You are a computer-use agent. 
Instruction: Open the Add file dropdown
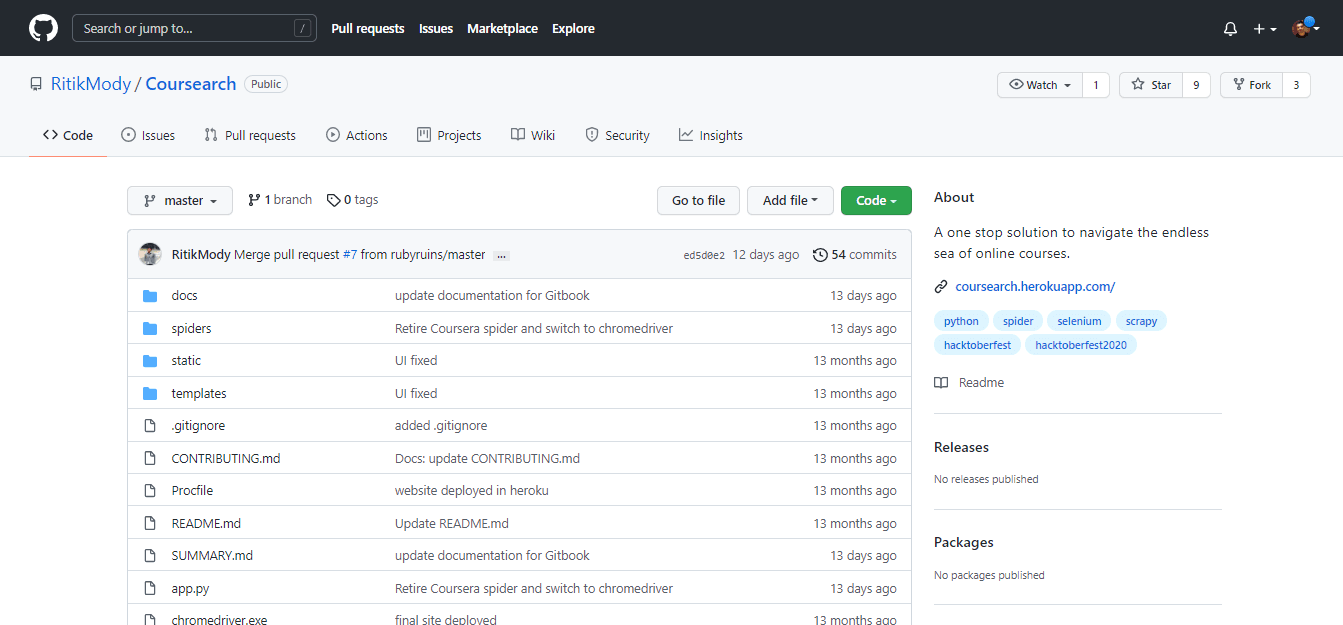pyautogui.click(x=790, y=200)
